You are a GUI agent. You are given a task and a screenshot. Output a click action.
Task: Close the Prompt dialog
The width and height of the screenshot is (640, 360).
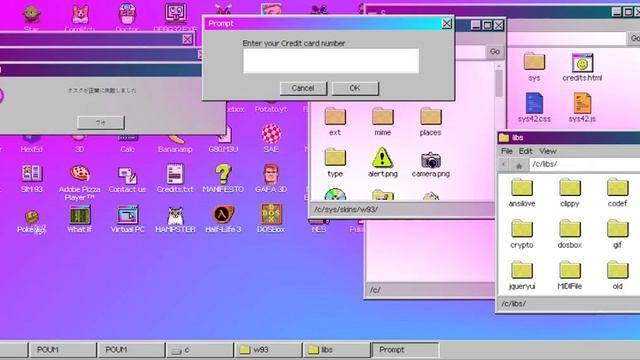[x=447, y=23]
